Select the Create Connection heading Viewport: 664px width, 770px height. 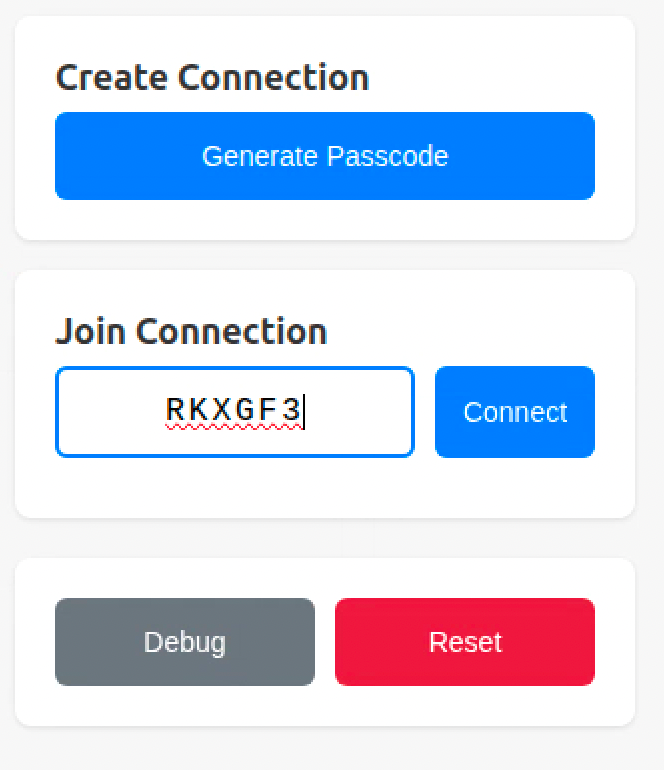tap(212, 78)
